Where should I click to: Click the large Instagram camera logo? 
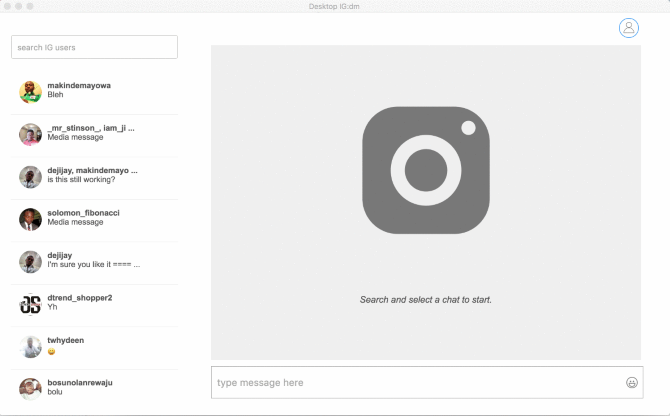click(x=426, y=170)
